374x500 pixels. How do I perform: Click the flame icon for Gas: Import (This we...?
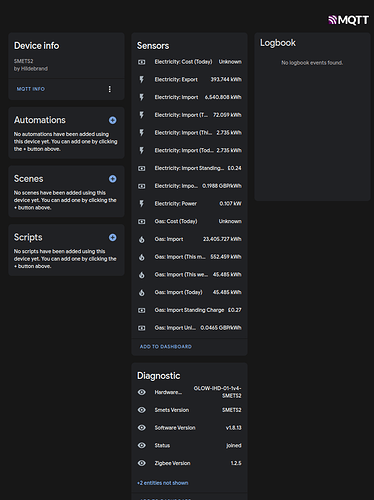click(x=142, y=275)
